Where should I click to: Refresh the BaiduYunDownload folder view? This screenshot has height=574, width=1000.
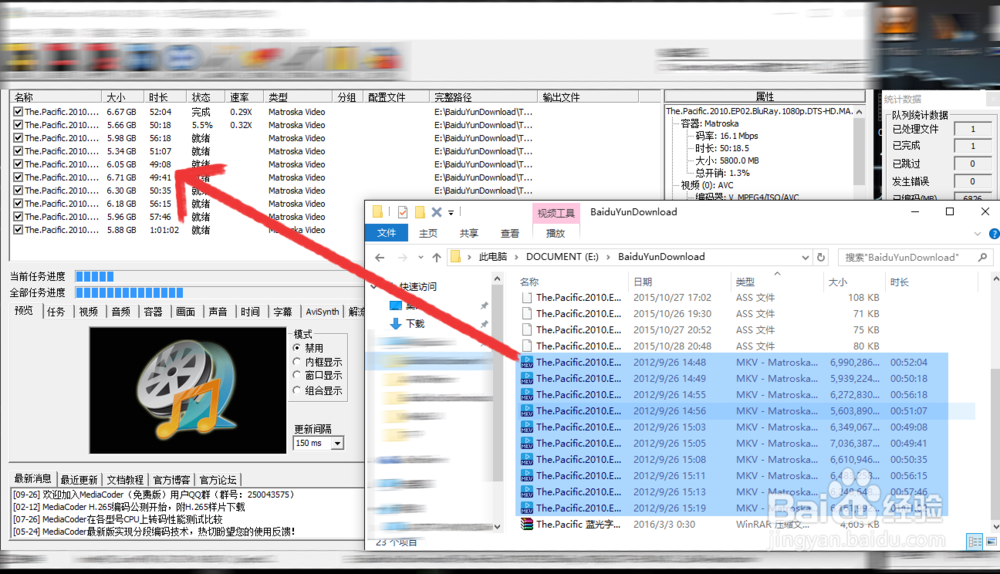pyautogui.click(x=821, y=257)
